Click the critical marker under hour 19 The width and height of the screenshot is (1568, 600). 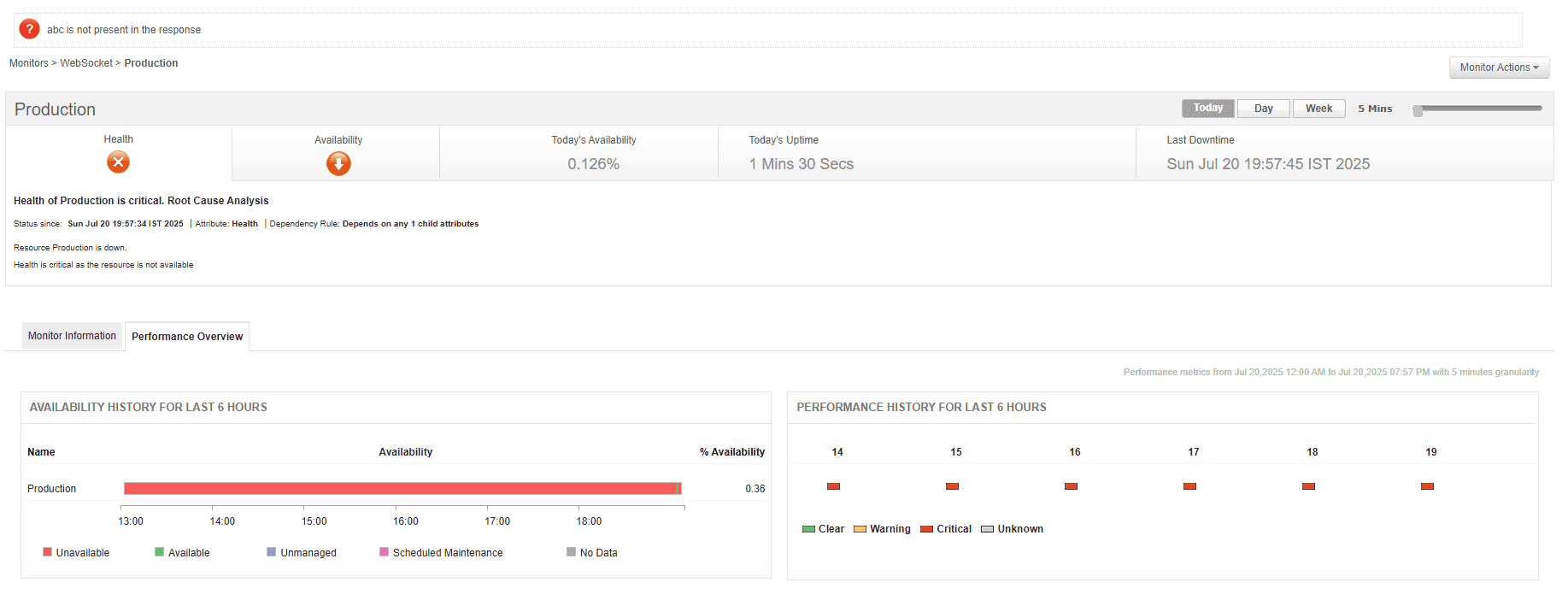click(x=1427, y=486)
